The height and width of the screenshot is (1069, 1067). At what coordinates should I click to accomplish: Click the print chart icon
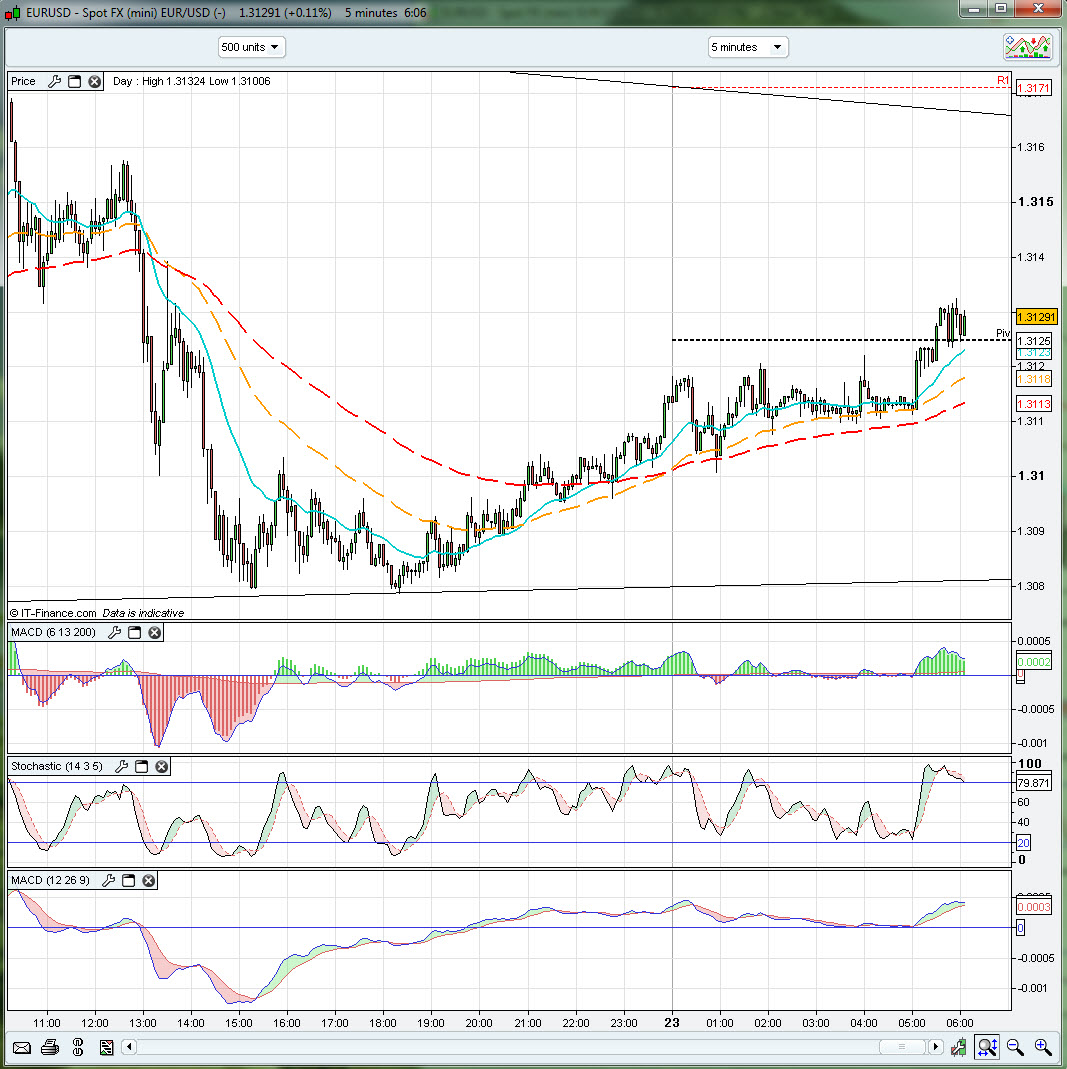point(49,1047)
